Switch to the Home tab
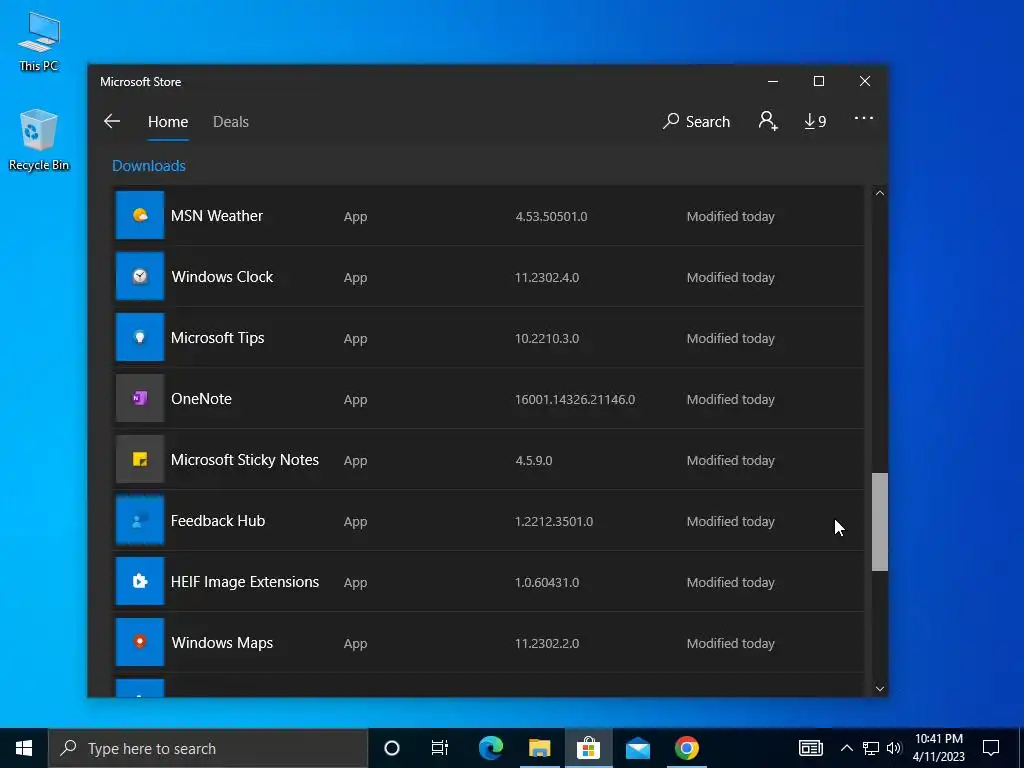1024x768 pixels. [x=168, y=121]
